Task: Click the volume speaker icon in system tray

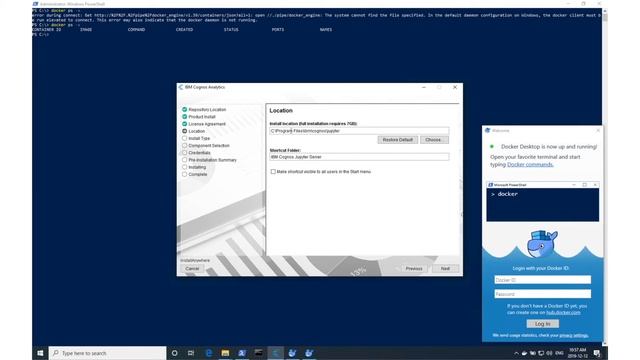Action: point(549,353)
